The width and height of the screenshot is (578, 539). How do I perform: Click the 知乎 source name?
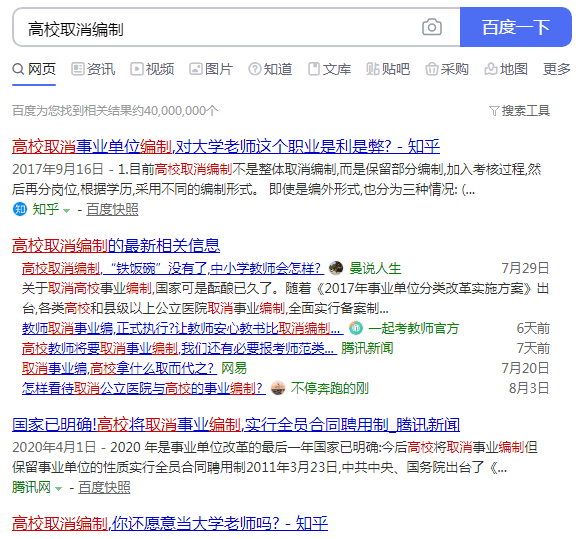(46, 209)
